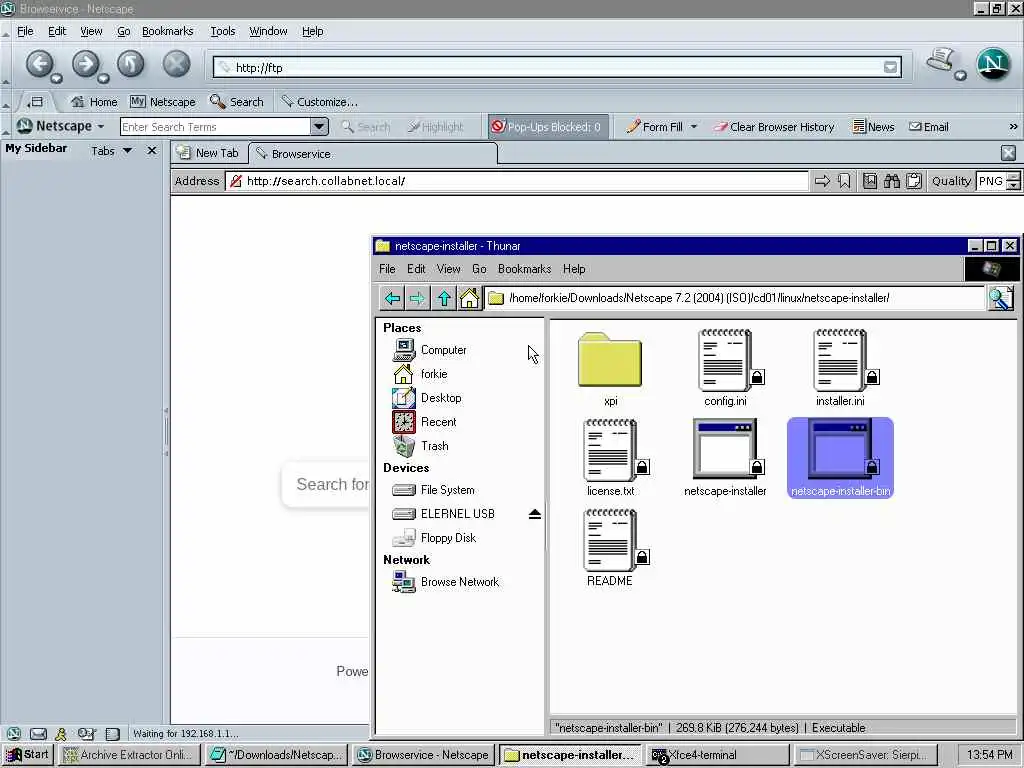Show more toolbar items chevron

coord(1013,127)
